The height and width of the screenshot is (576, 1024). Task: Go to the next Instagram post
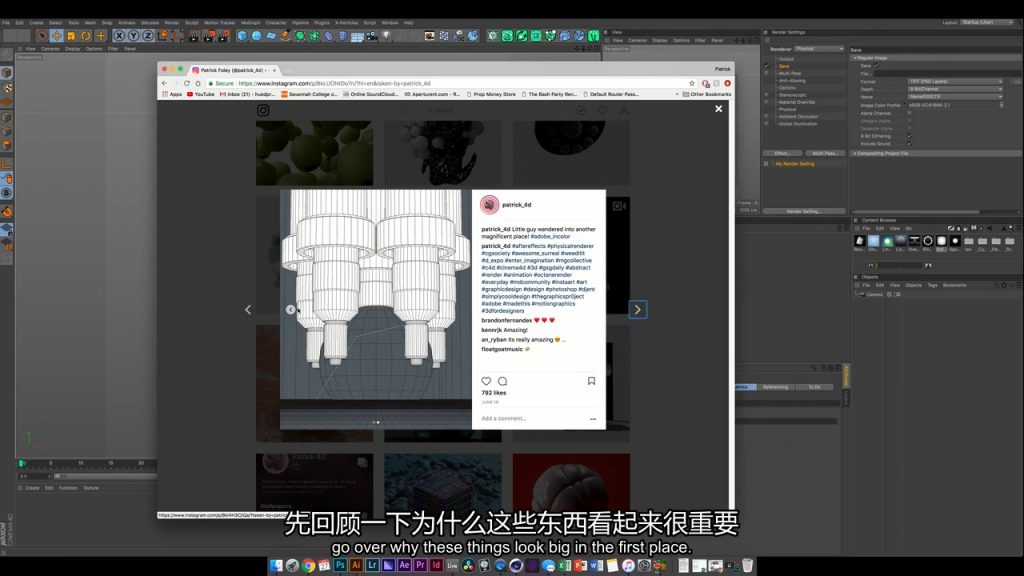click(637, 310)
